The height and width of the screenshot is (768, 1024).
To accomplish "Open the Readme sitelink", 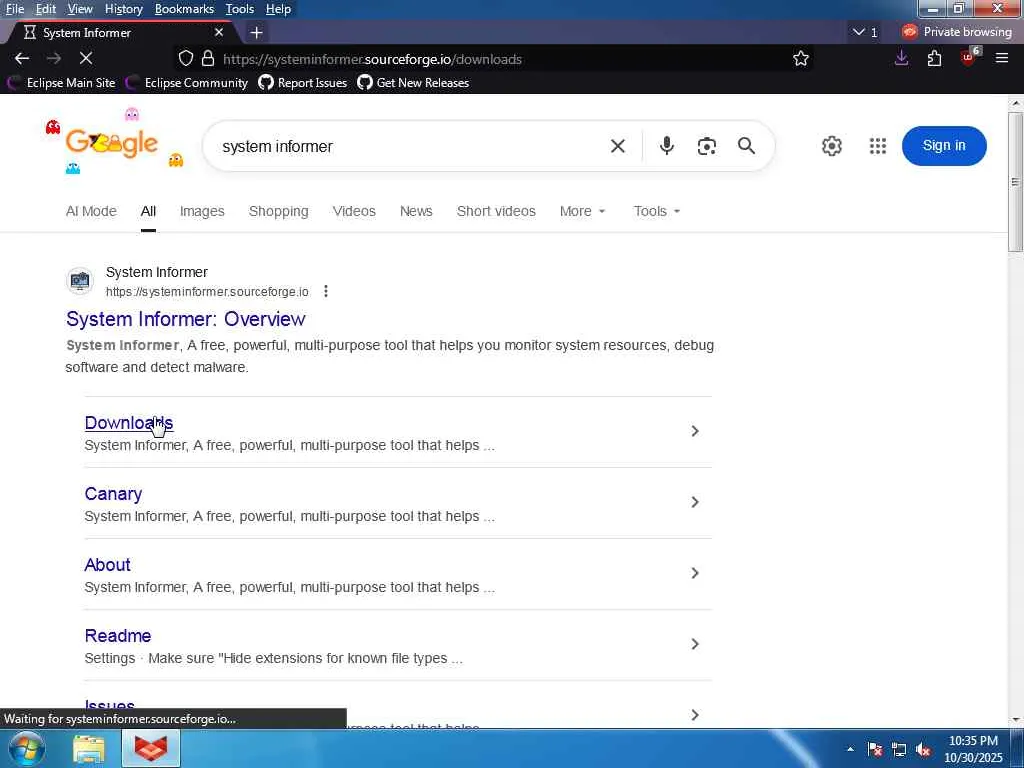I will click(x=118, y=635).
